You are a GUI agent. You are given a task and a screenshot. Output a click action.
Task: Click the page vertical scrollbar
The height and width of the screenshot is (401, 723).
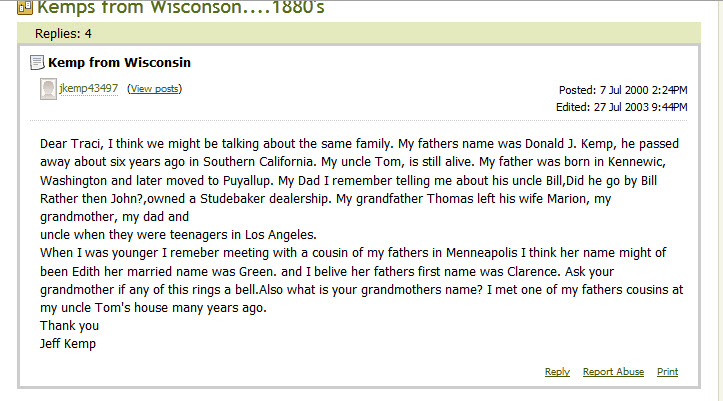click(x=720, y=200)
